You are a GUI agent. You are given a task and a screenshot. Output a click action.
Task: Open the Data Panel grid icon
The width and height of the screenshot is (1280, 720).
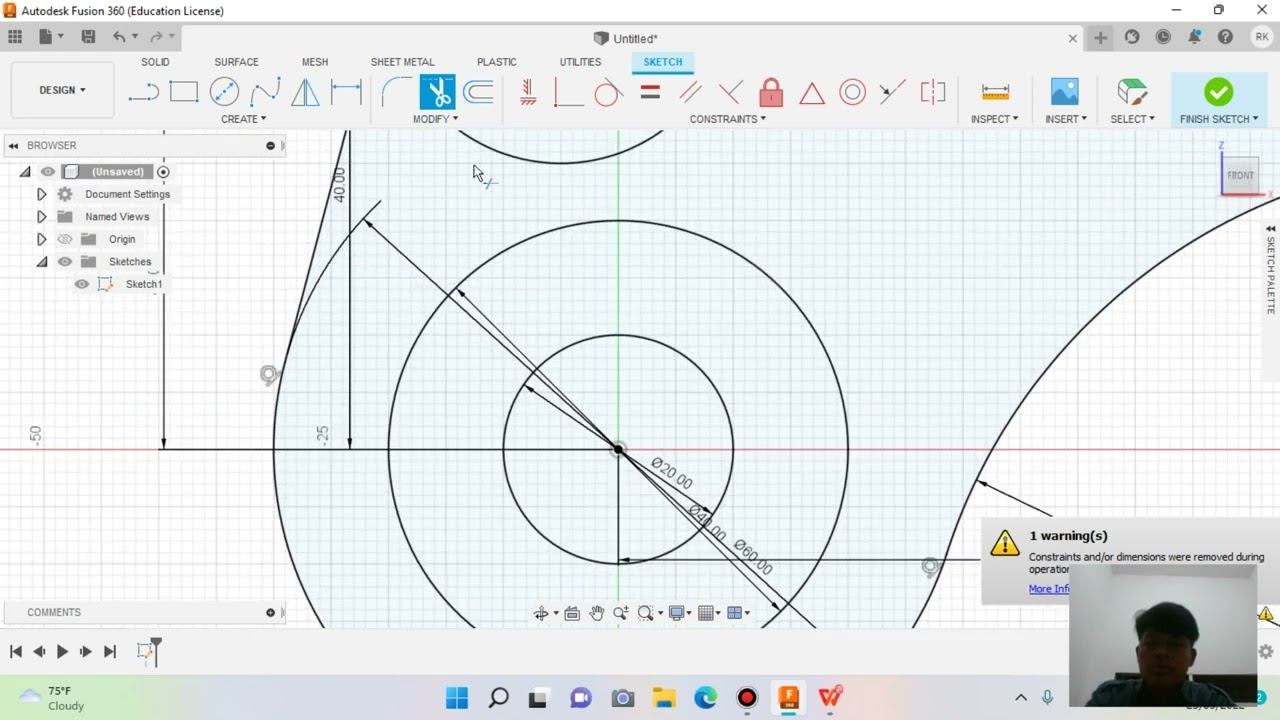15,37
